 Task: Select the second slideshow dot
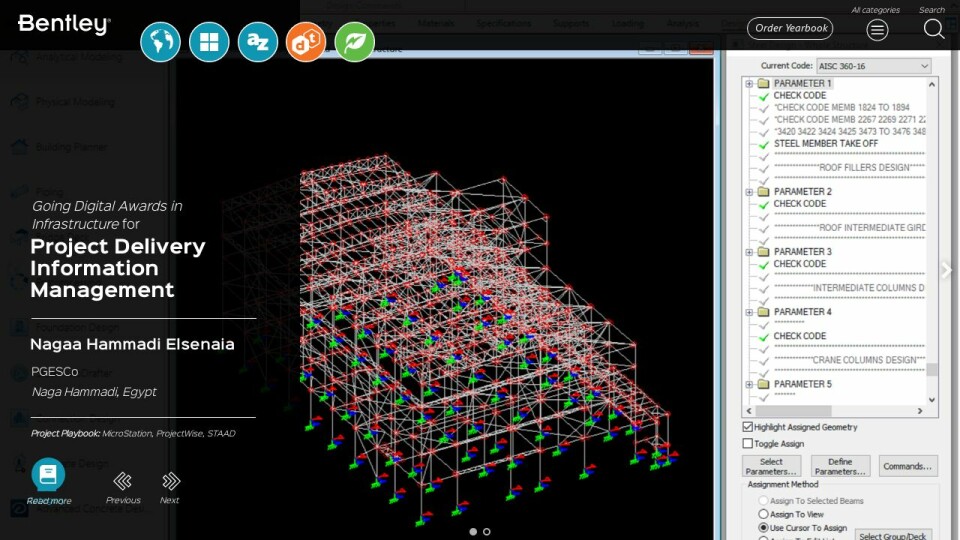pos(487,531)
